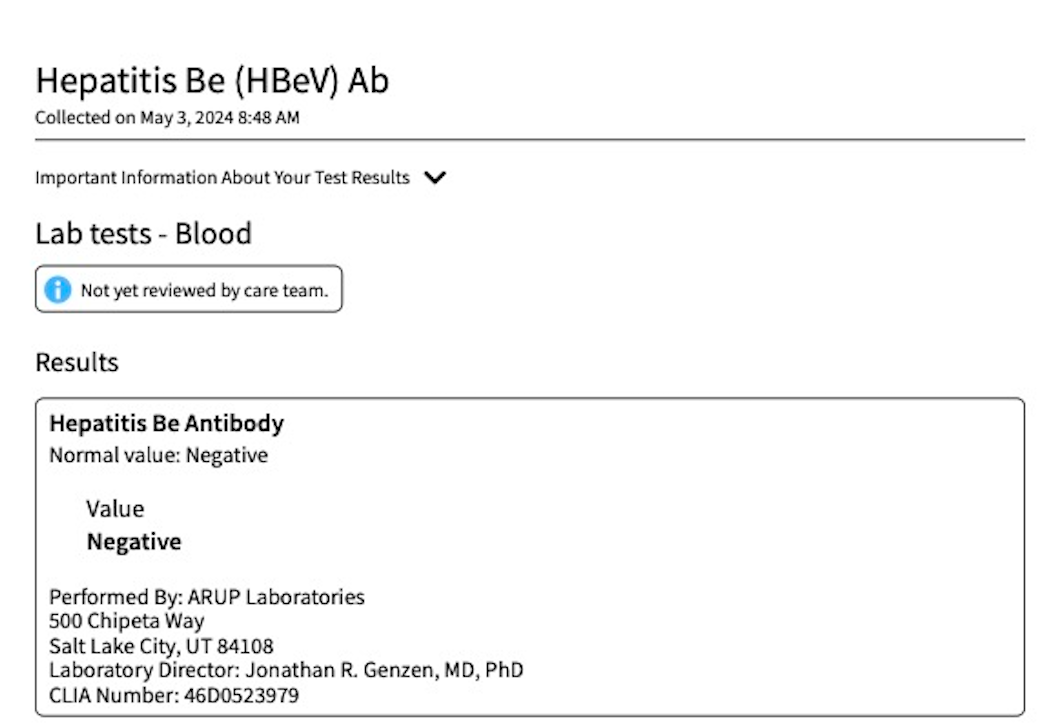Image resolution: width=1048 pixels, height=728 pixels.
Task: Click the Hepatitis Be (HBeV) Ab title
Action: [x=212, y=81]
